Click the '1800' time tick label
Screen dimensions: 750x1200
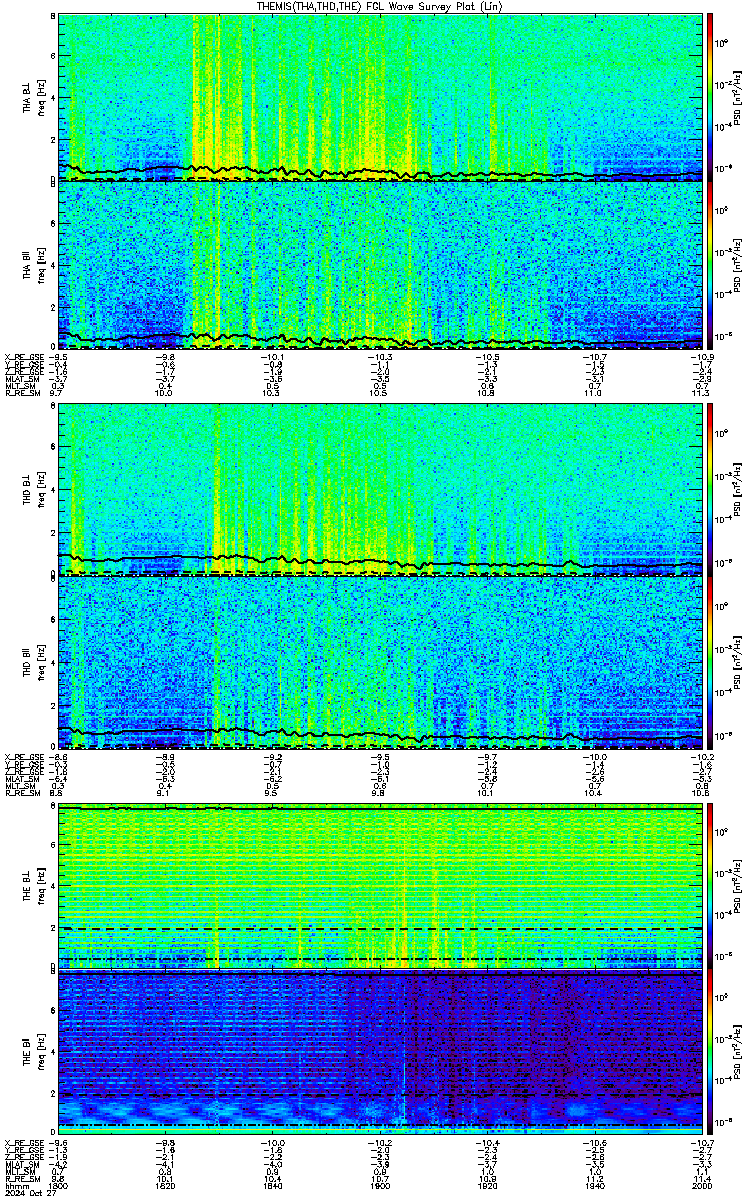click(60, 1184)
